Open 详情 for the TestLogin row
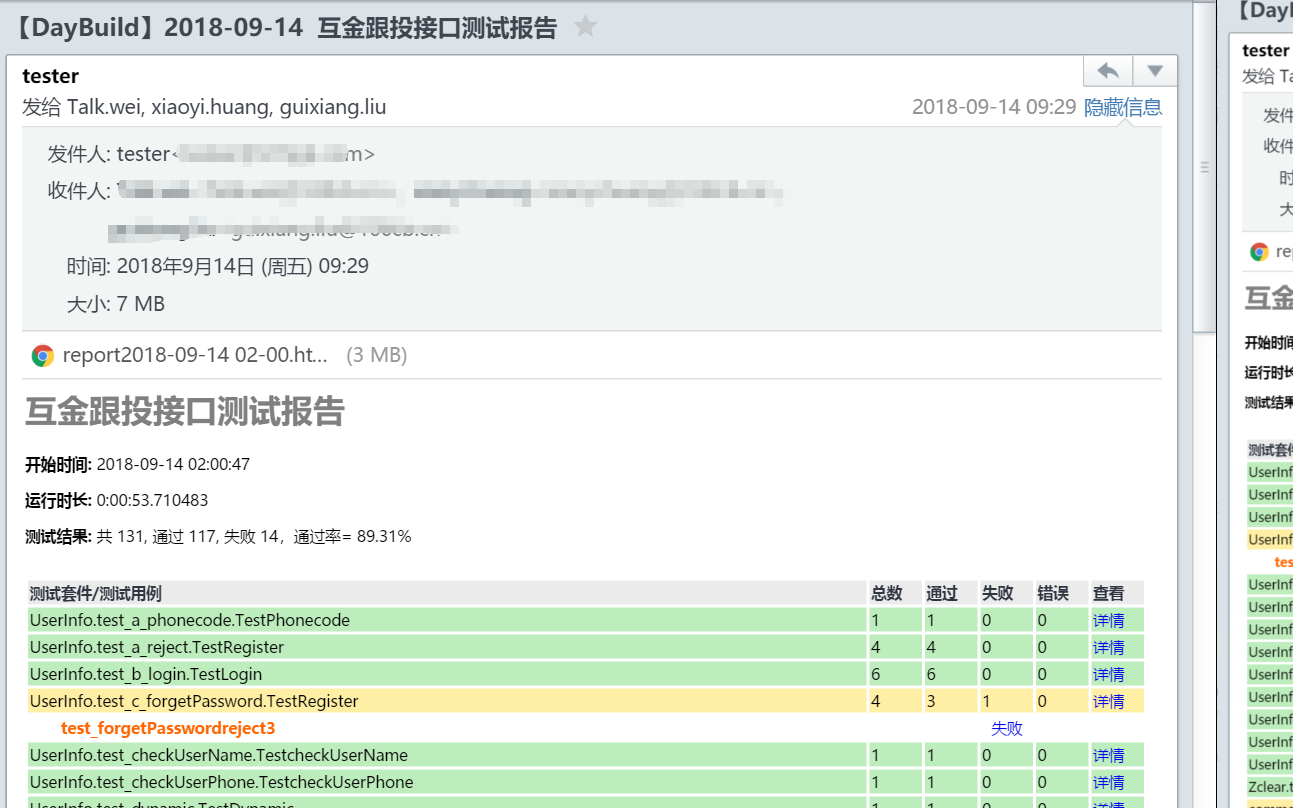The width and height of the screenshot is (1293, 808). [x=1111, y=674]
